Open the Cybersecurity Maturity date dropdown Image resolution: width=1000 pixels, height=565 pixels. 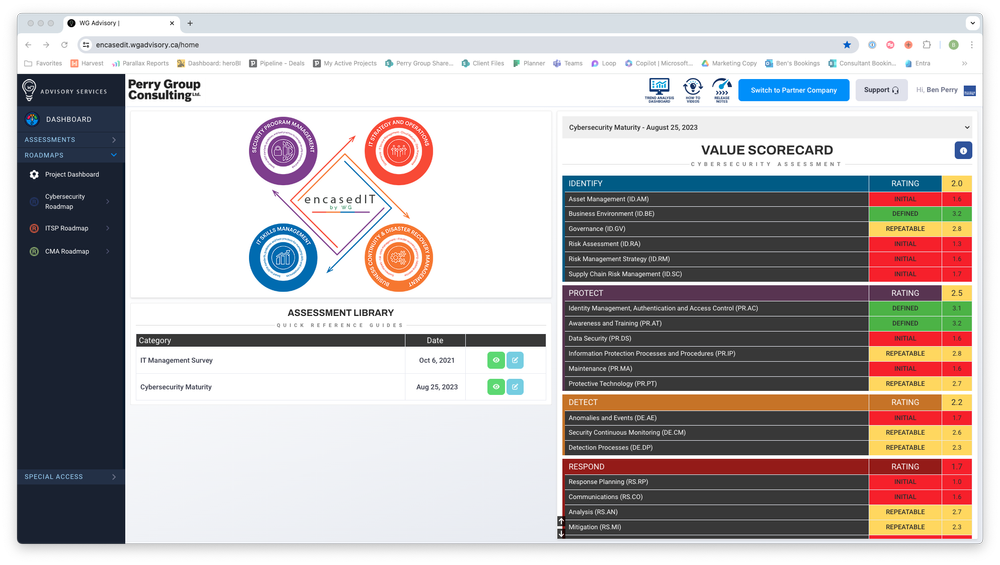(767, 128)
